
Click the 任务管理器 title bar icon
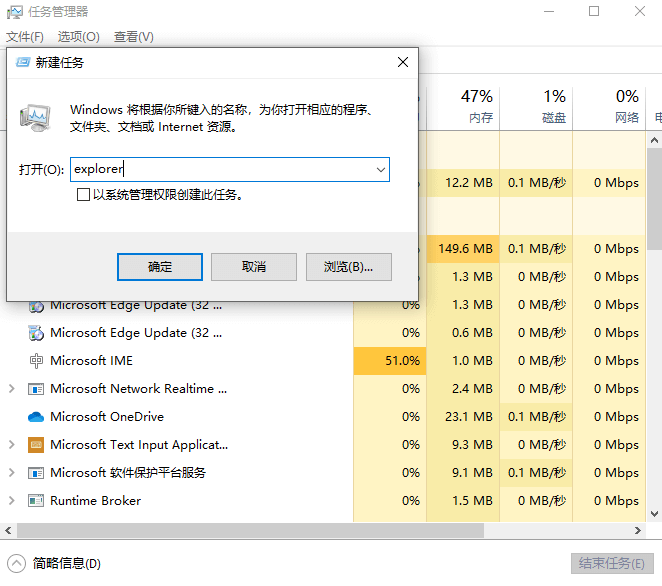[x=14, y=12]
